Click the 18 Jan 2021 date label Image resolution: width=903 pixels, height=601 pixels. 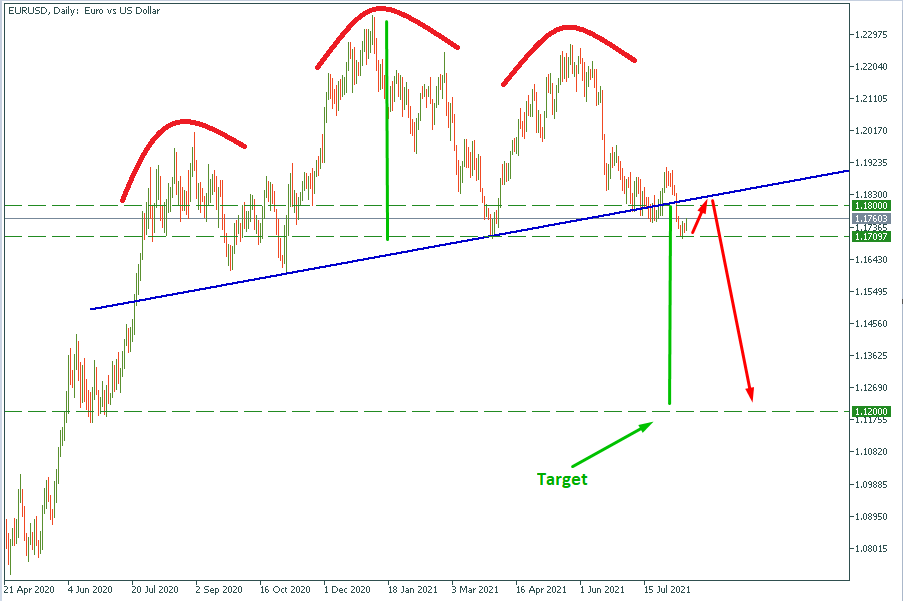click(411, 590)
